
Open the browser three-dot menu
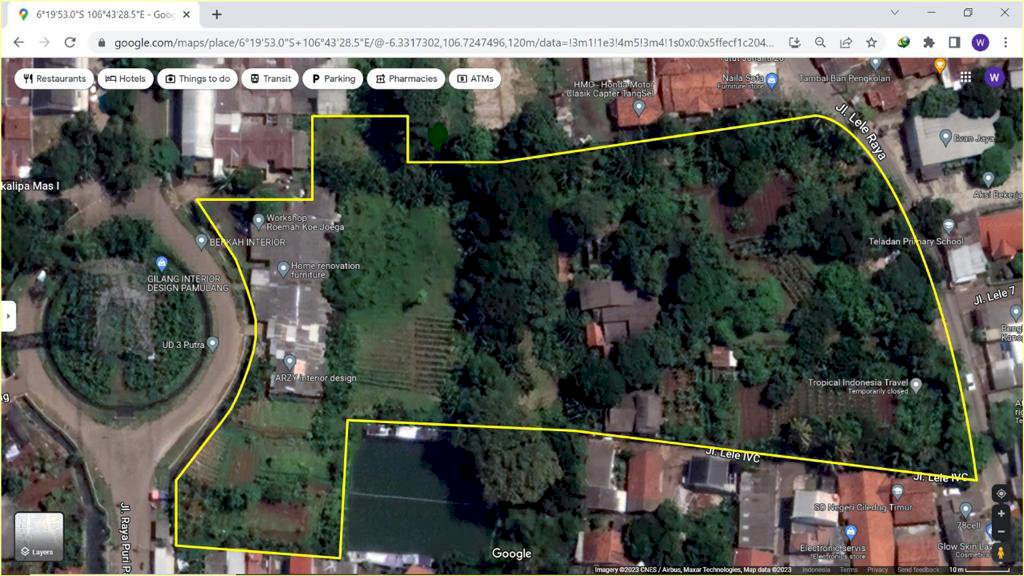coord(1006,42)
